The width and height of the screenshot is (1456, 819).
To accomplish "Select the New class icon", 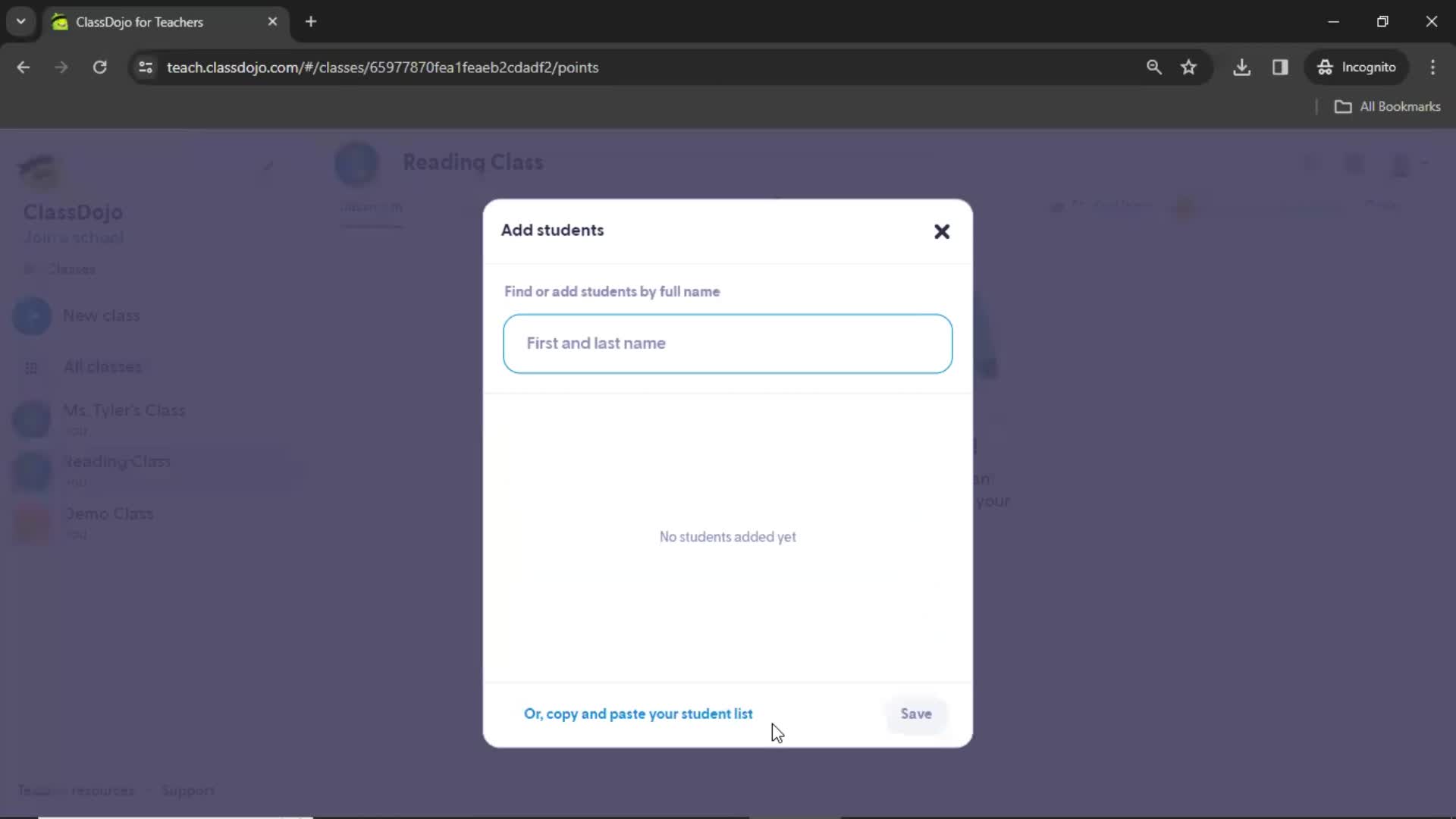I will (x=32, y=316).
